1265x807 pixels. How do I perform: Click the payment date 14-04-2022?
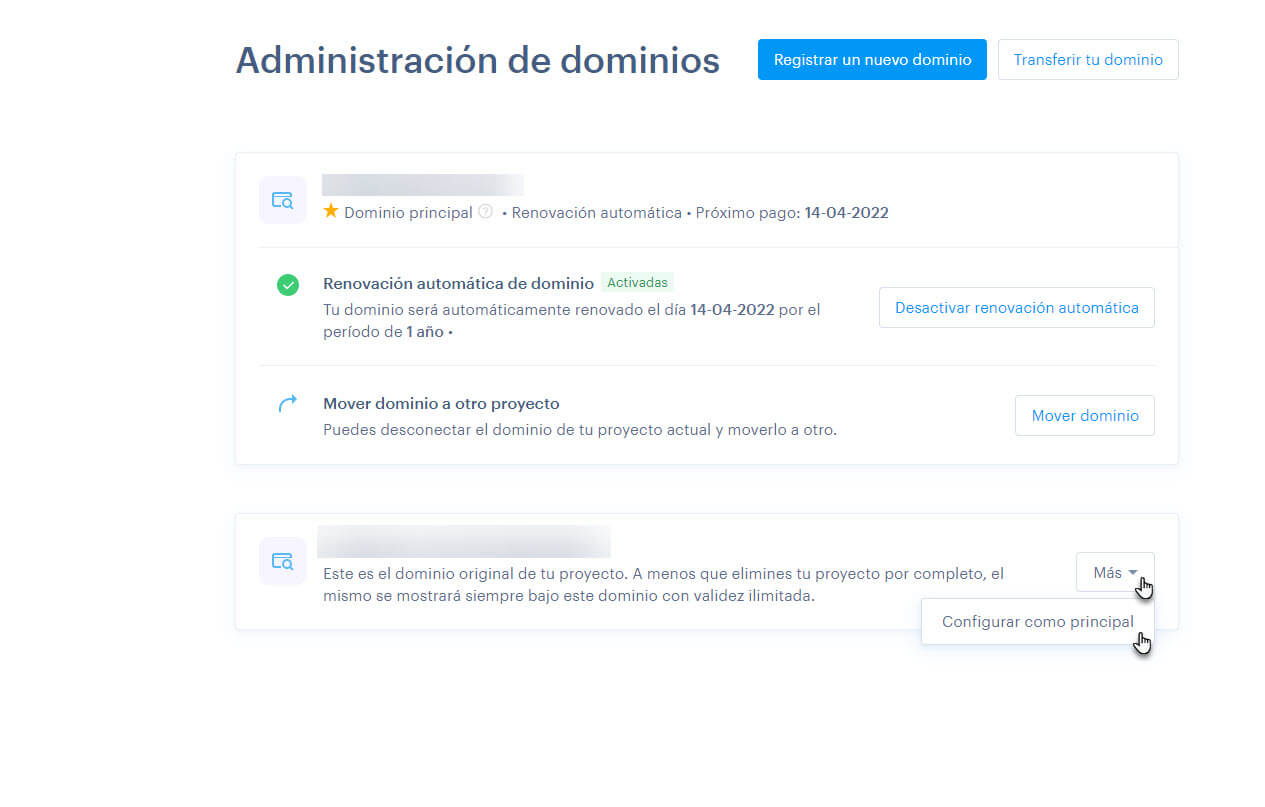point(846,212)
